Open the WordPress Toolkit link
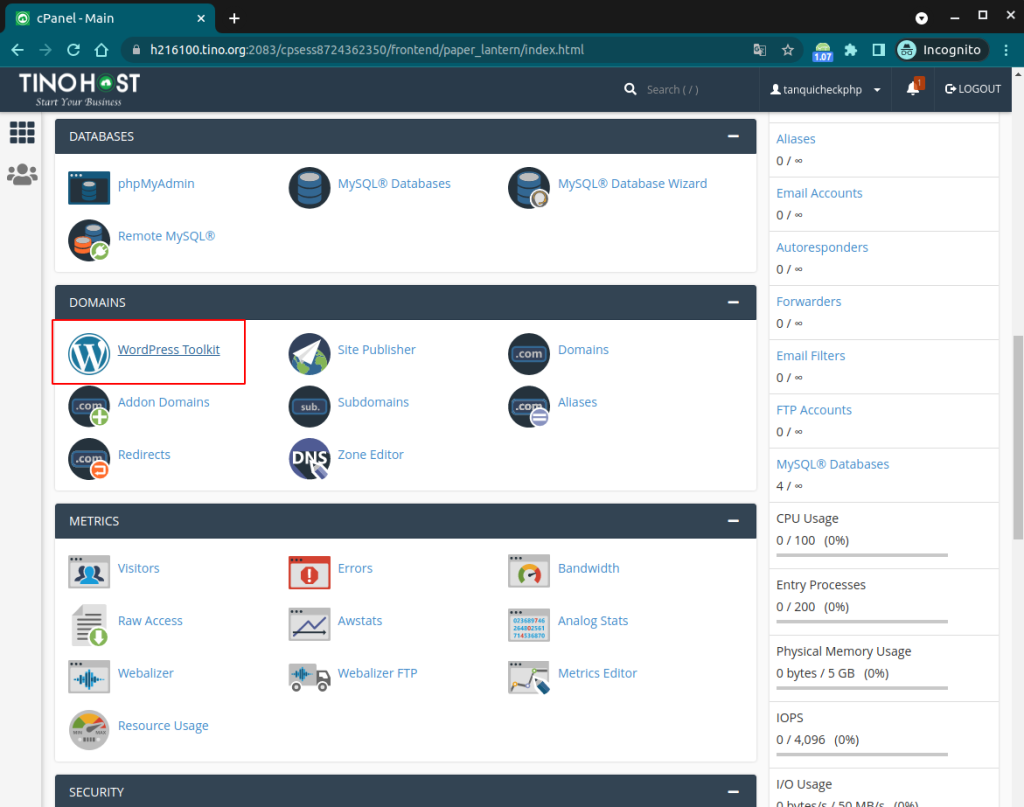Viewport: 1024px width, 807px height. tap(168, 350)
